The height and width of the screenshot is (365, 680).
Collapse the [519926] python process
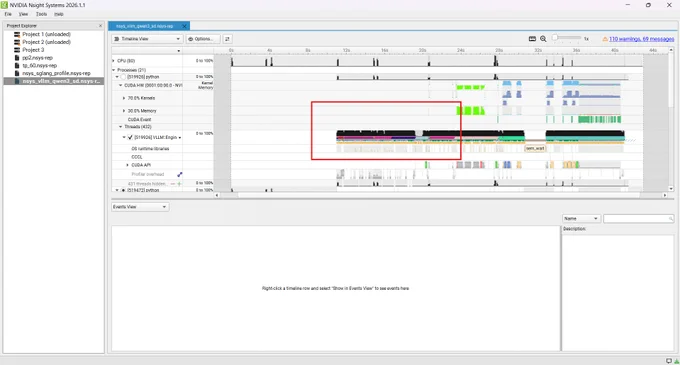[117, 77]
